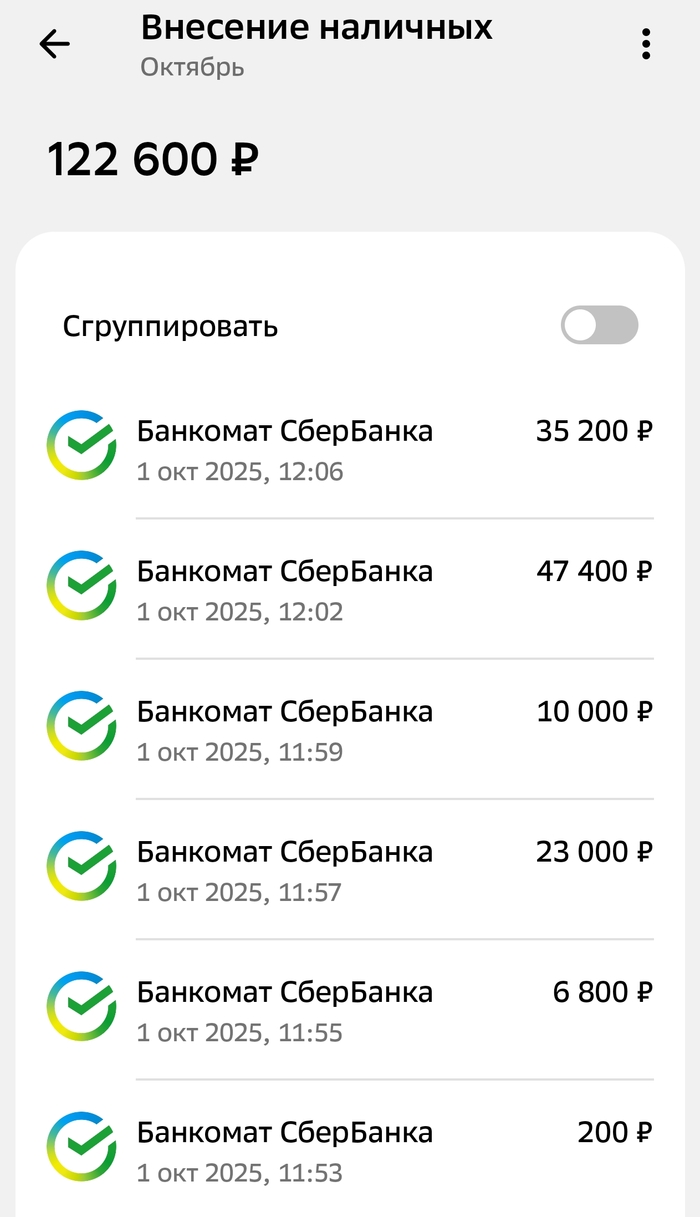Open the three-dot overflow menu

[646, 44]
